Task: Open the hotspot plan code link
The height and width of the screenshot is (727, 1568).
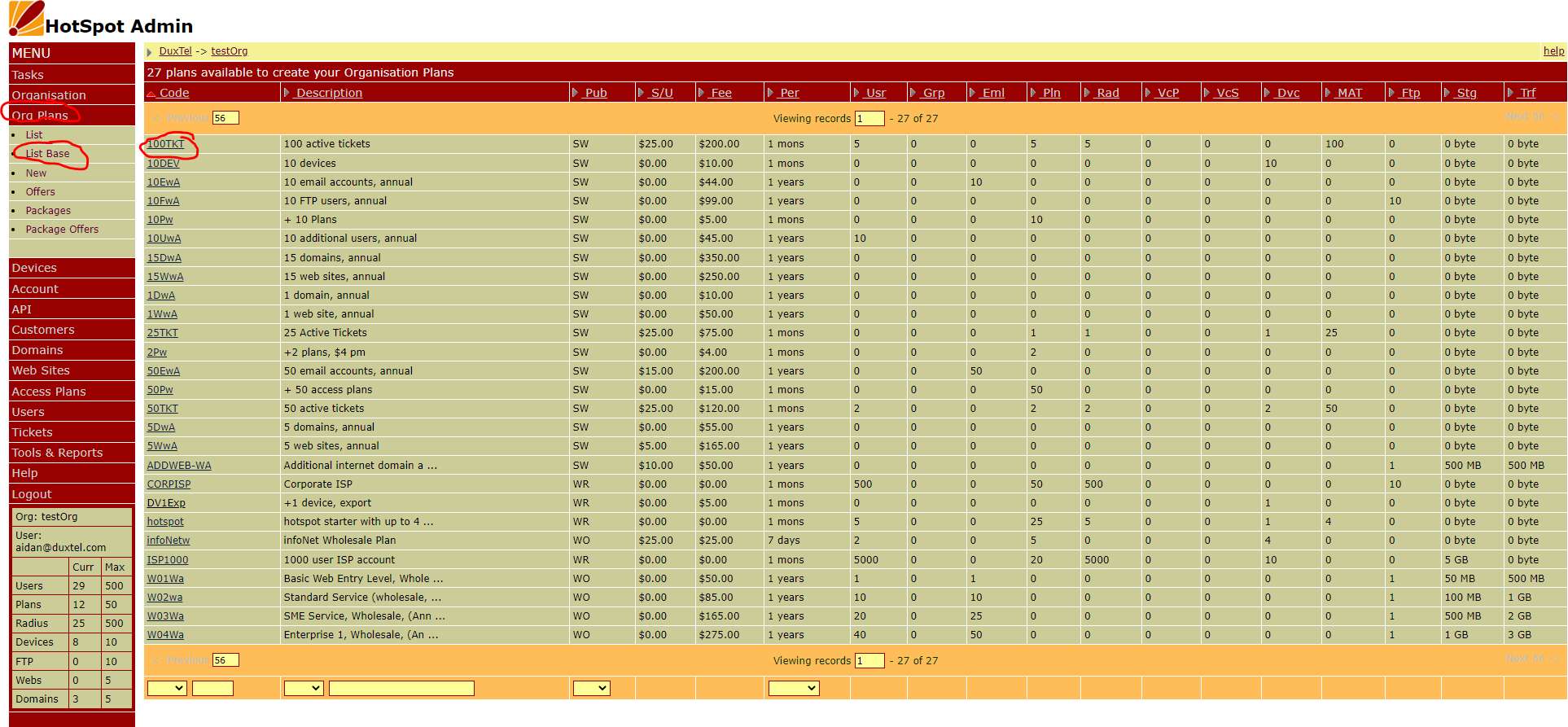Action: (165, 522)
